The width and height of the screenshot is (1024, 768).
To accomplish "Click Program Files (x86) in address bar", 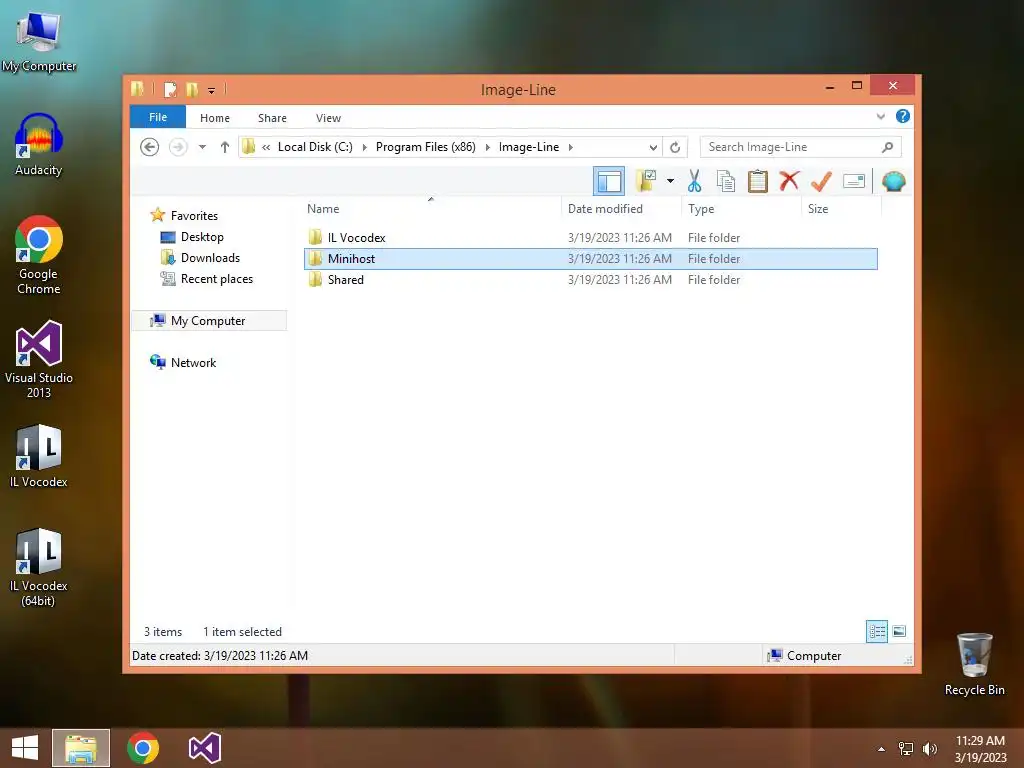I will (426, 147).
